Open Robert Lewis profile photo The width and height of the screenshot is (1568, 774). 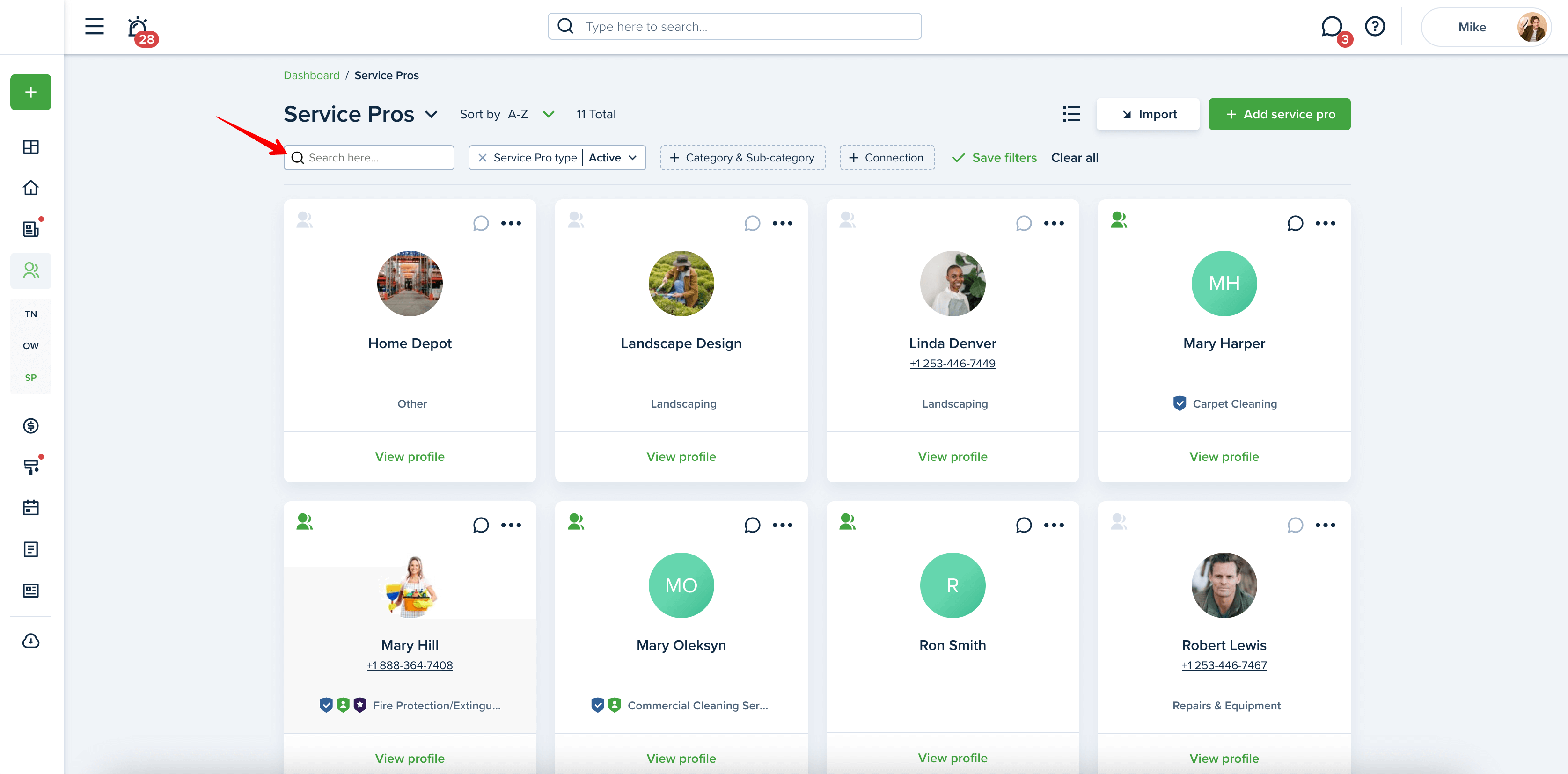tap(1224, 585)
